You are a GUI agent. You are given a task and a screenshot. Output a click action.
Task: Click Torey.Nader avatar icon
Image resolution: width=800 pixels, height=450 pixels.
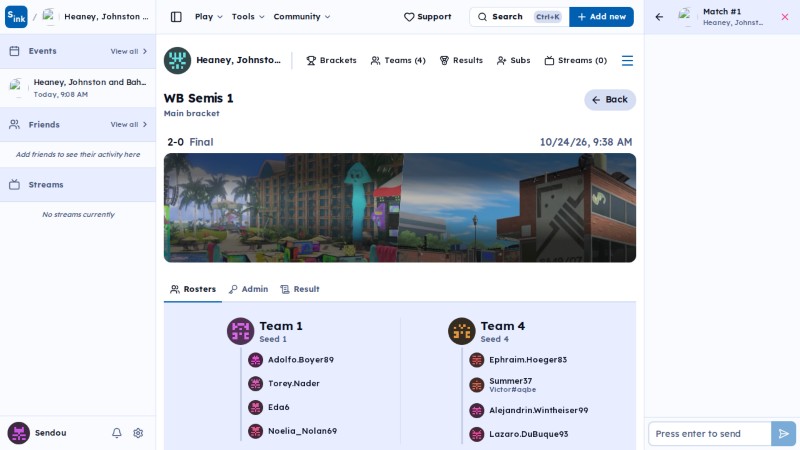[x=255, y=384]
